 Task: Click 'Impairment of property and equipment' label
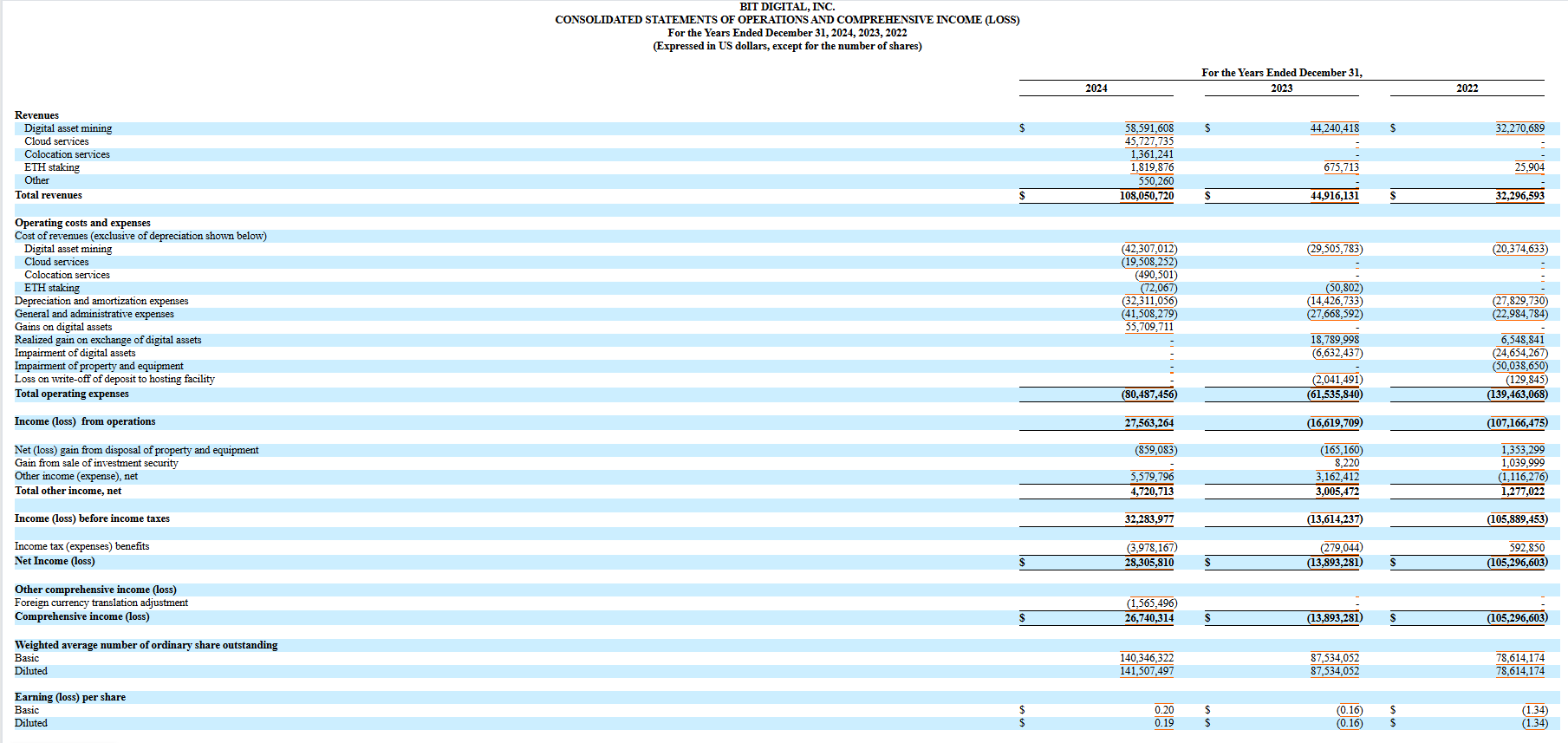point(99,366)
